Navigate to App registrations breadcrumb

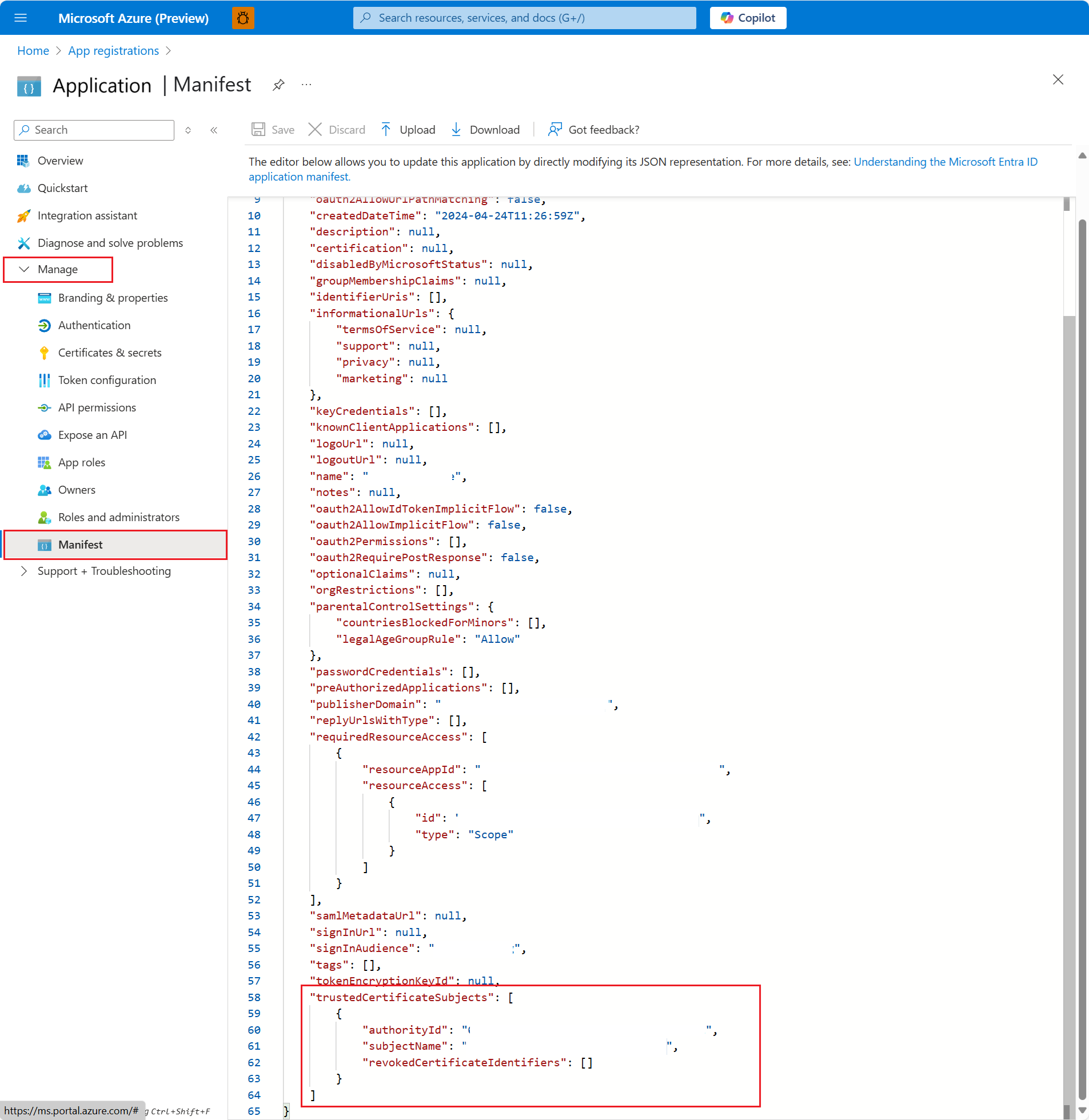tap(113, 50)
